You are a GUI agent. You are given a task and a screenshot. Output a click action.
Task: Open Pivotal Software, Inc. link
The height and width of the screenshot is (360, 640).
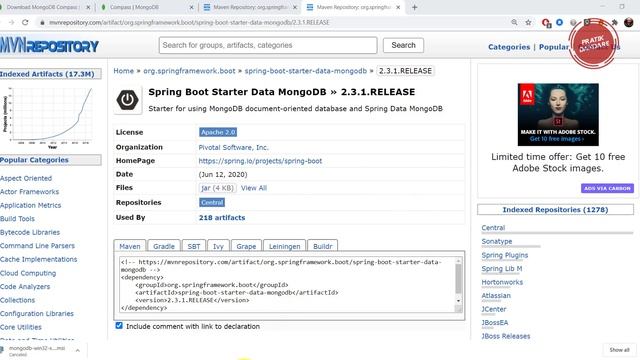coord(233,147)
